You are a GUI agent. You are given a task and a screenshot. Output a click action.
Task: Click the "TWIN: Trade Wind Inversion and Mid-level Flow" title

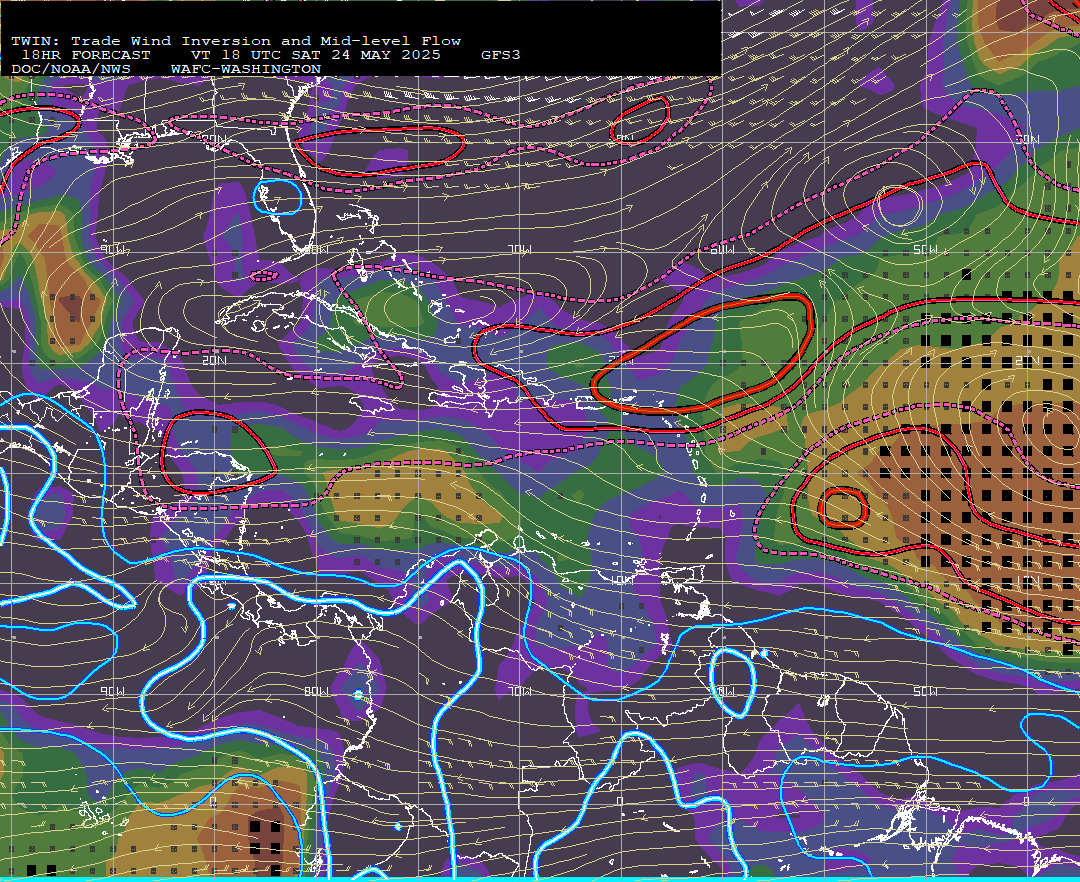tap(236, 41)
